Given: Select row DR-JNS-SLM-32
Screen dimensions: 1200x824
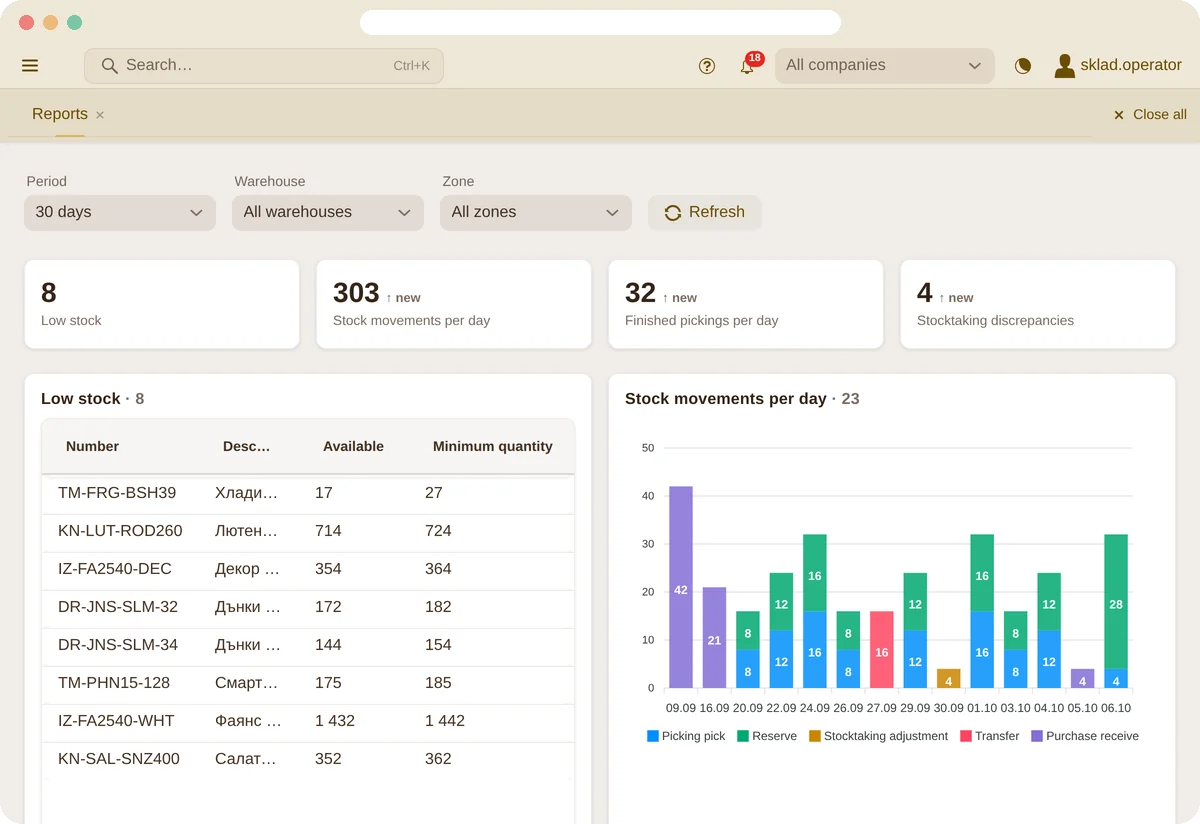Looking at the screenshot, I should (x=308, y=607).
